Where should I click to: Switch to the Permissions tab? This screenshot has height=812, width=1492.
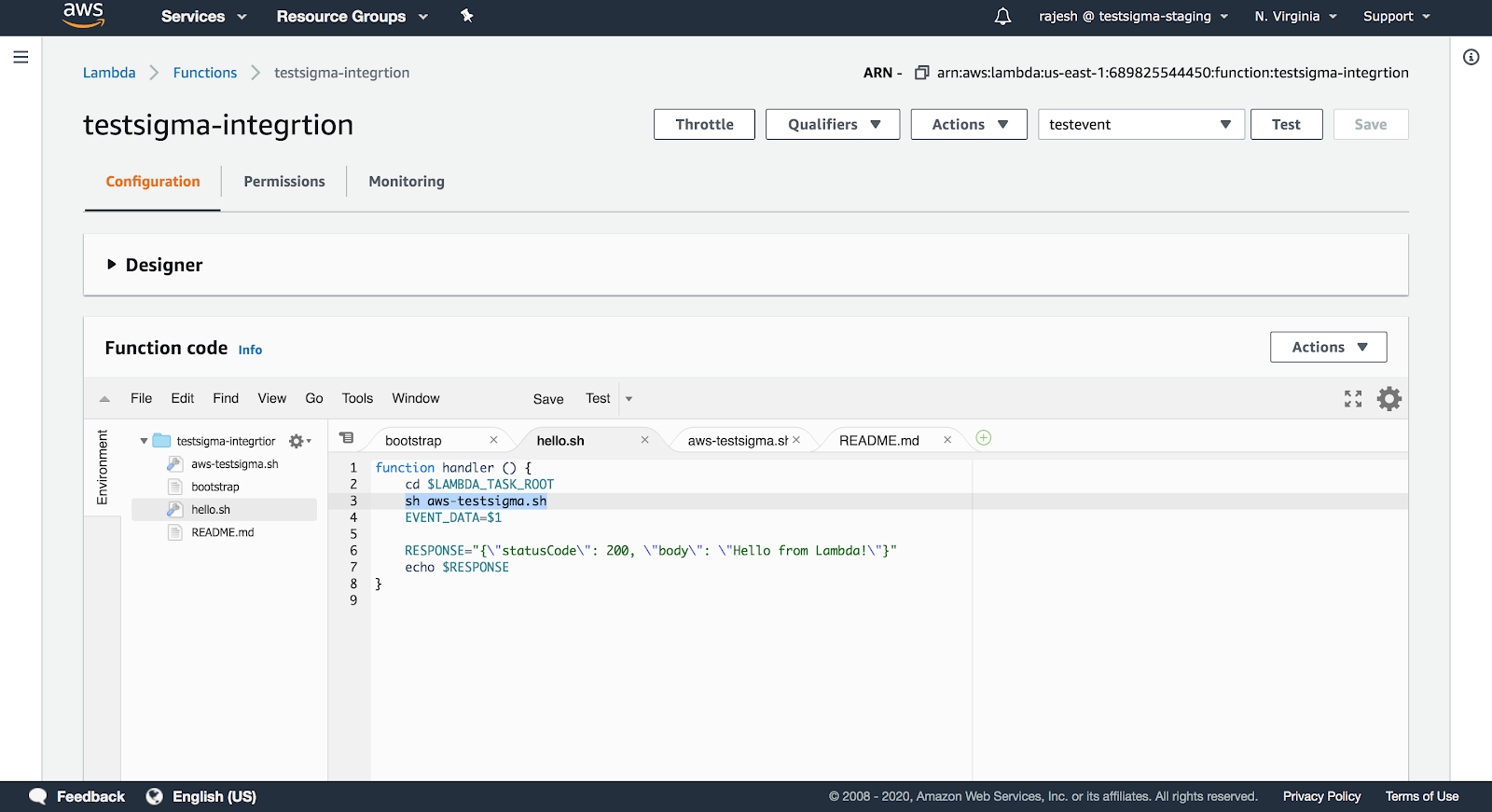click(x=284, y=182)
